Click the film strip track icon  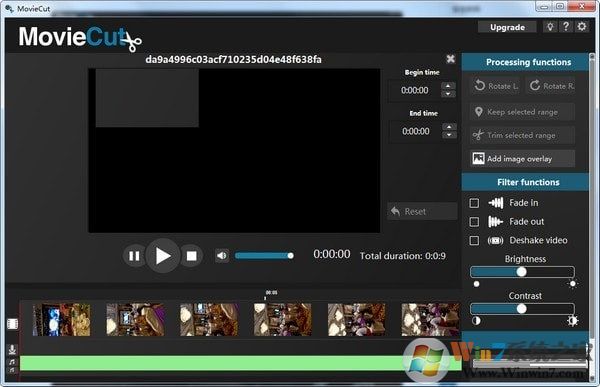coord(12,324)
